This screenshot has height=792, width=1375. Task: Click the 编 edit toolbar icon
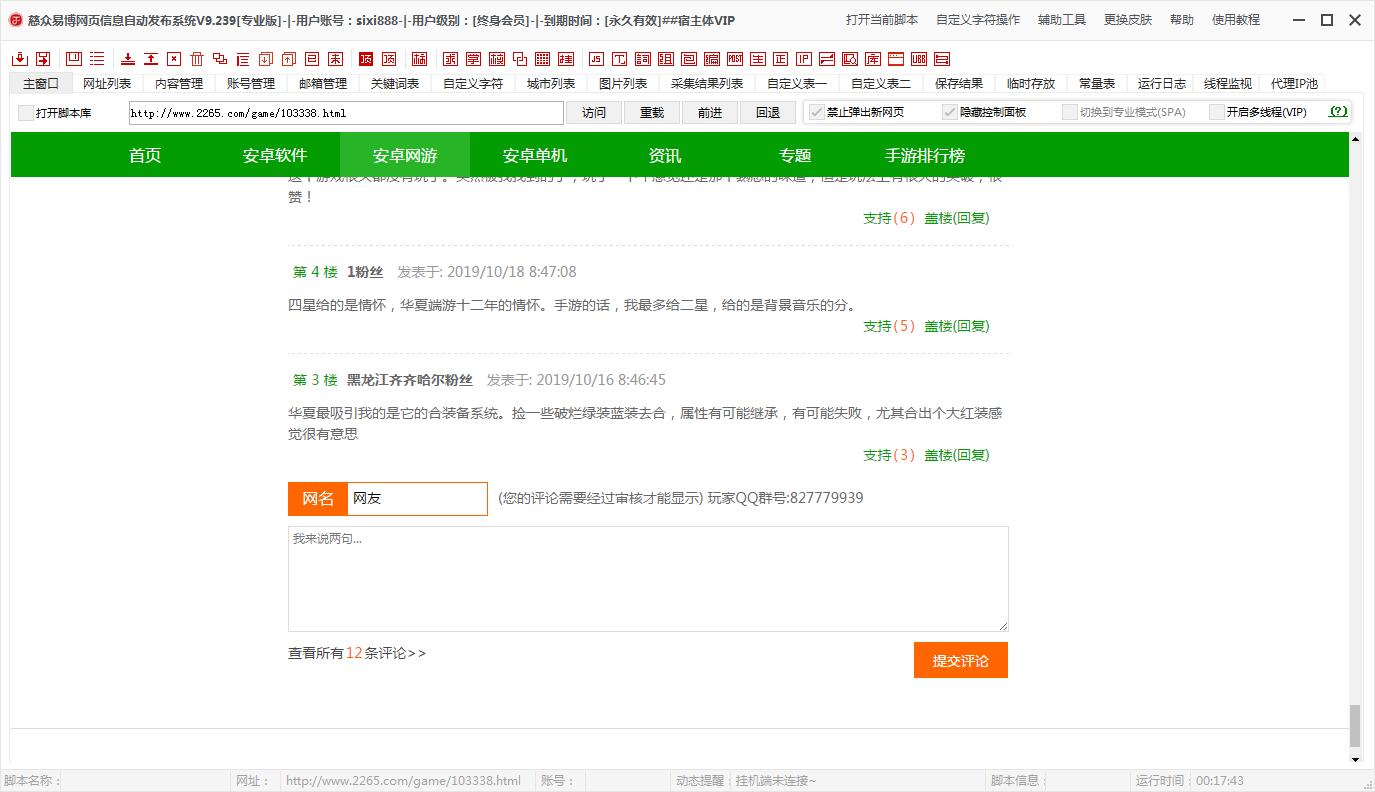click(x=712, y=59)
